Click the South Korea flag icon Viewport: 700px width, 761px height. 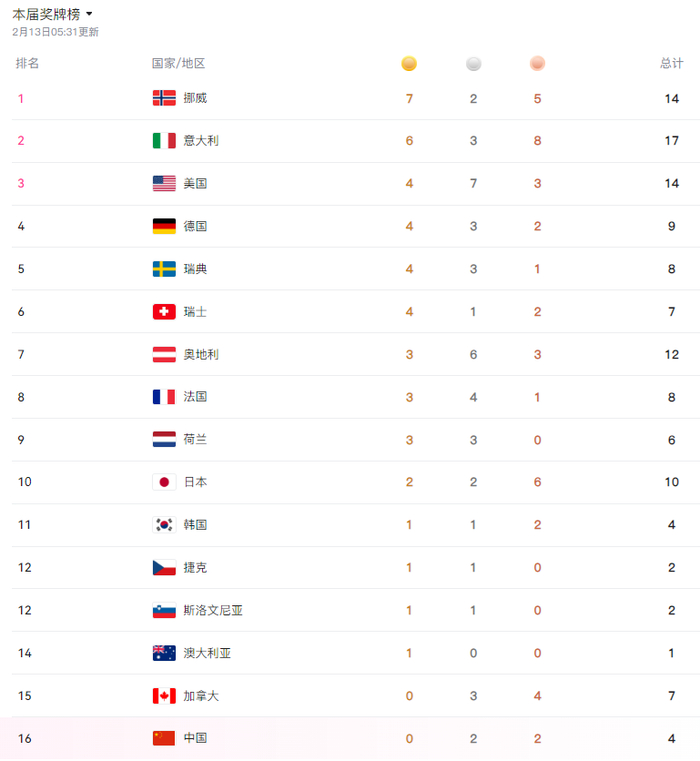coord(164,525)
